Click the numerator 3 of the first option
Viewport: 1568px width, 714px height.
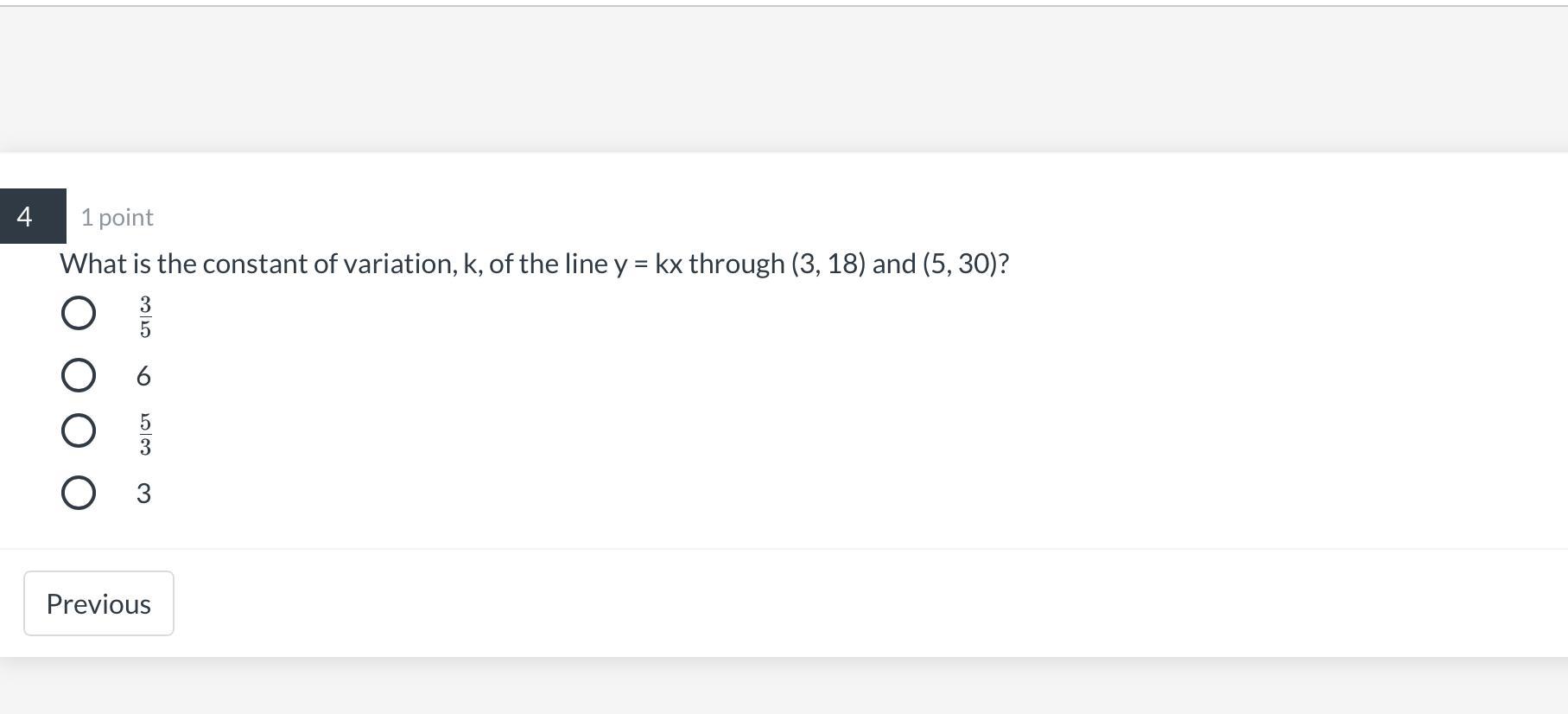tap(145, 304)
